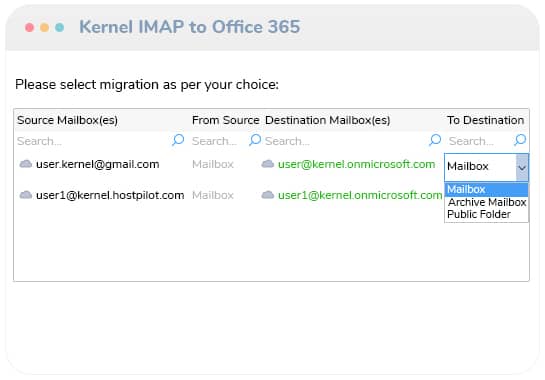Image resolution: width=545 pixels, height=380 pixels.
Task: Click the red window close dot
Action: pyautogui.click(x=30, y=27)
